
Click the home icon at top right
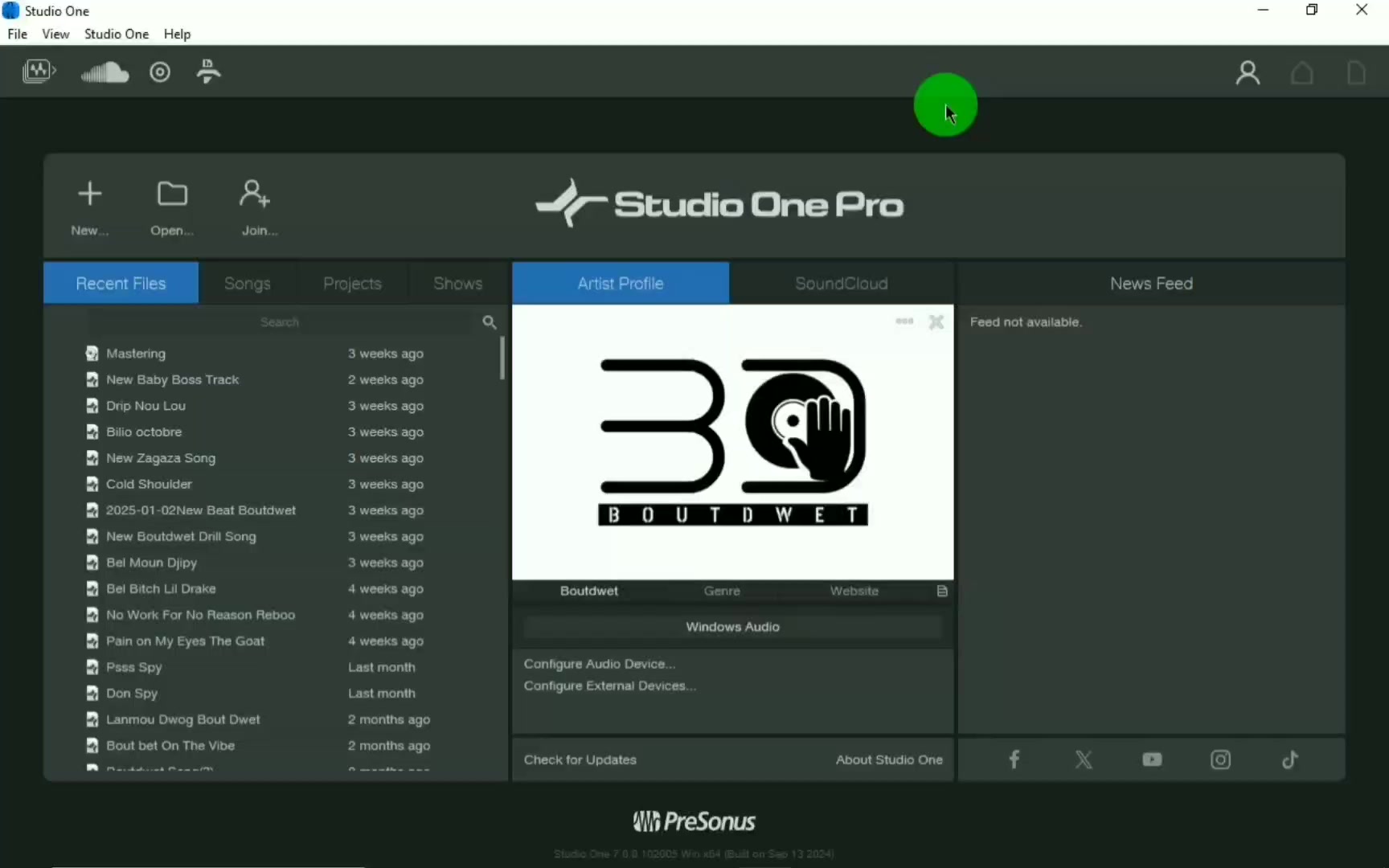(1302, 73)
